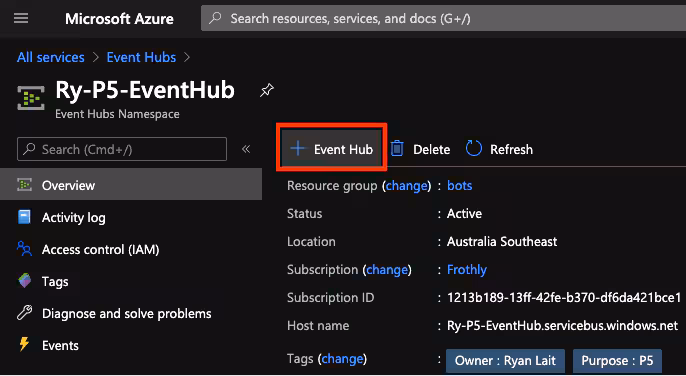
Task: Click the Access control people icon
Action: (x=24, y=249)
